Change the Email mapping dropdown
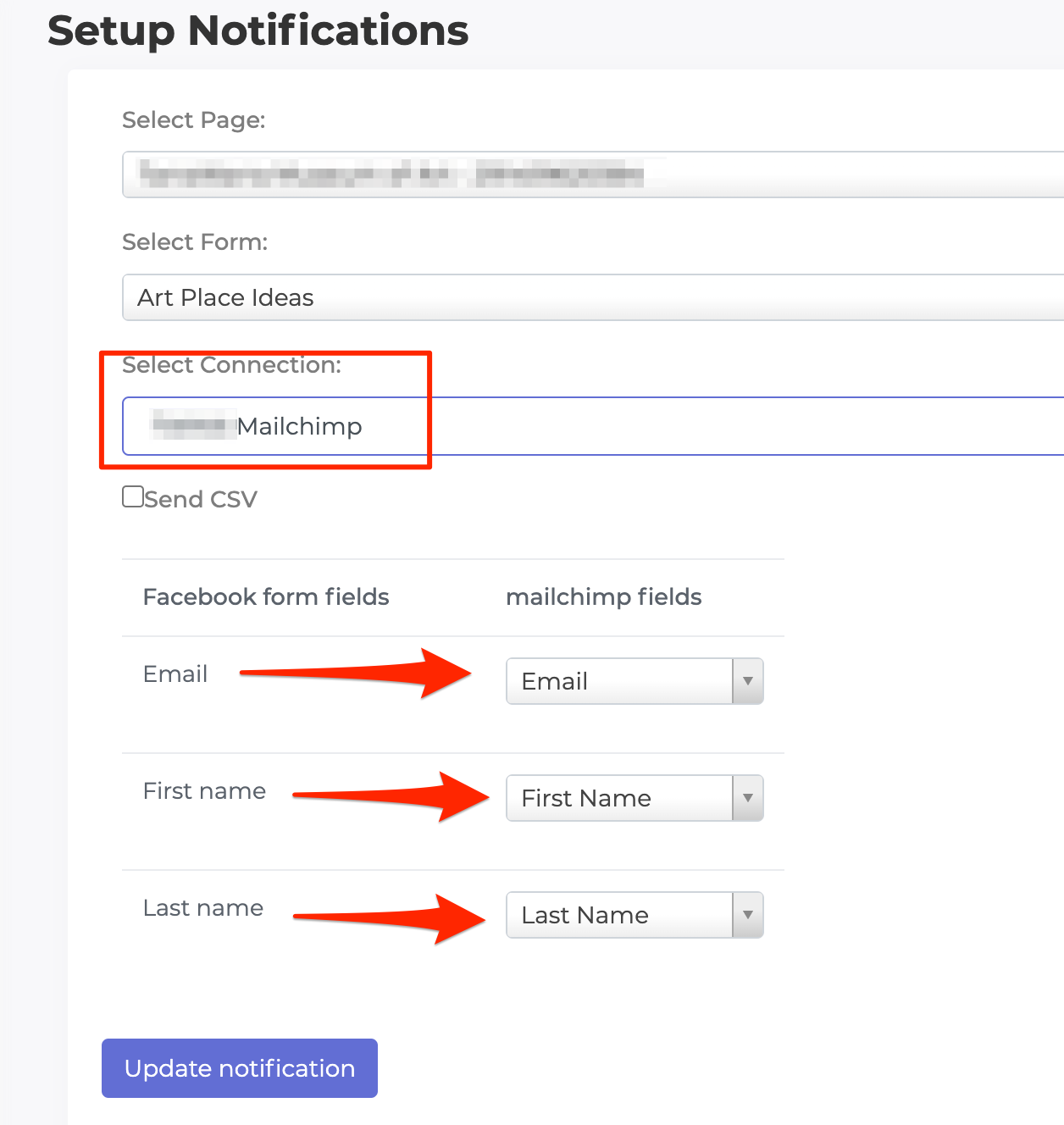Image resolution: width=1064 pixels, height=1125 pixels. [x=618, y=681]
